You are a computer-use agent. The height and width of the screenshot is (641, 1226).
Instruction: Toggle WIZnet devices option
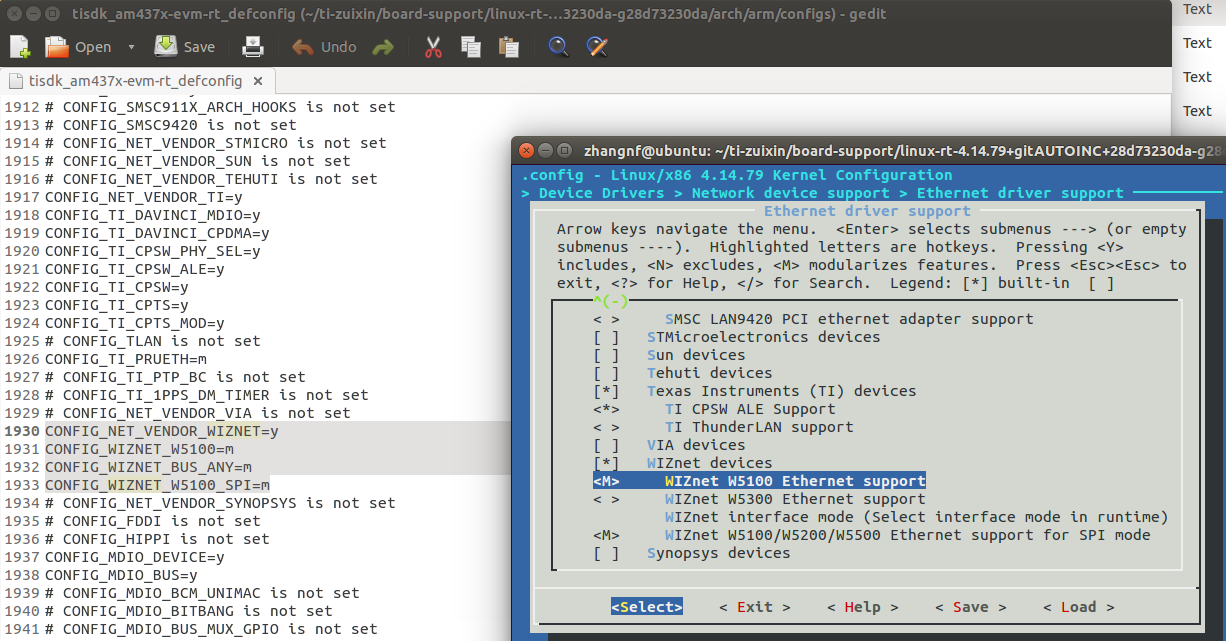[683, 463]
